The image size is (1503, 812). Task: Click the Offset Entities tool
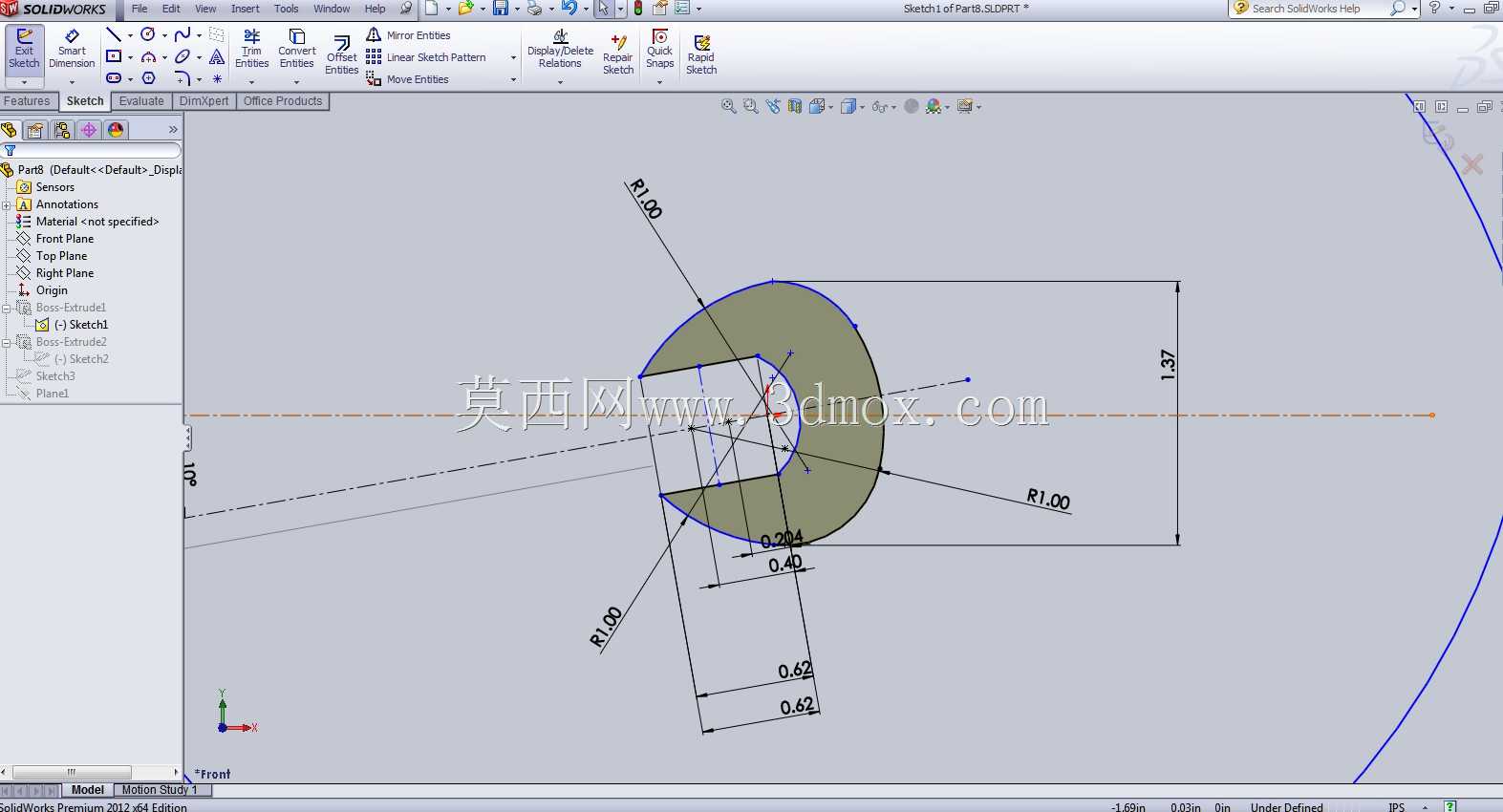[x=341, y=55]
